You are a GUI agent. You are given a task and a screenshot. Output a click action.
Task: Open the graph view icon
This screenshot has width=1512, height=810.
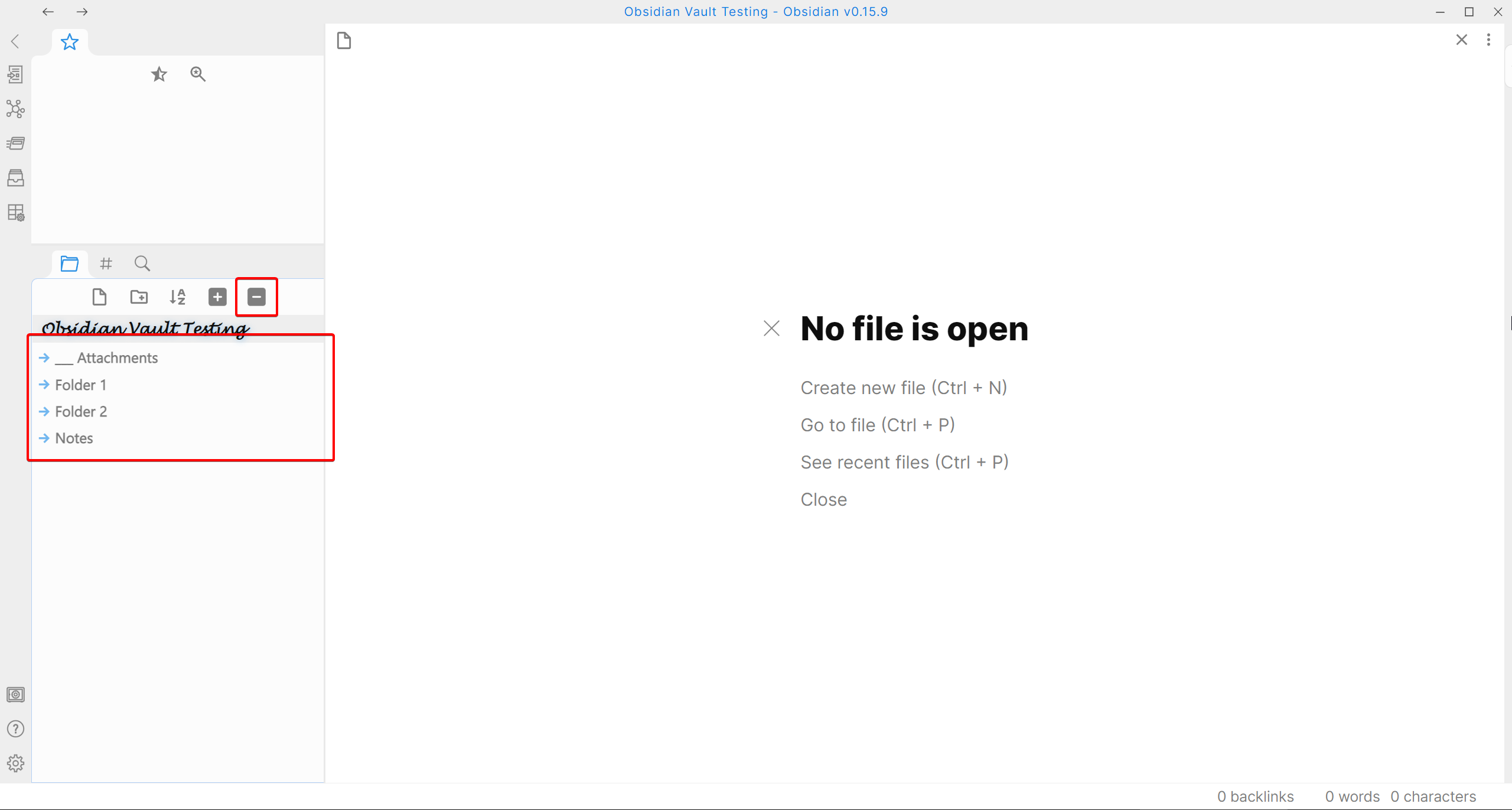click(15, 109)
